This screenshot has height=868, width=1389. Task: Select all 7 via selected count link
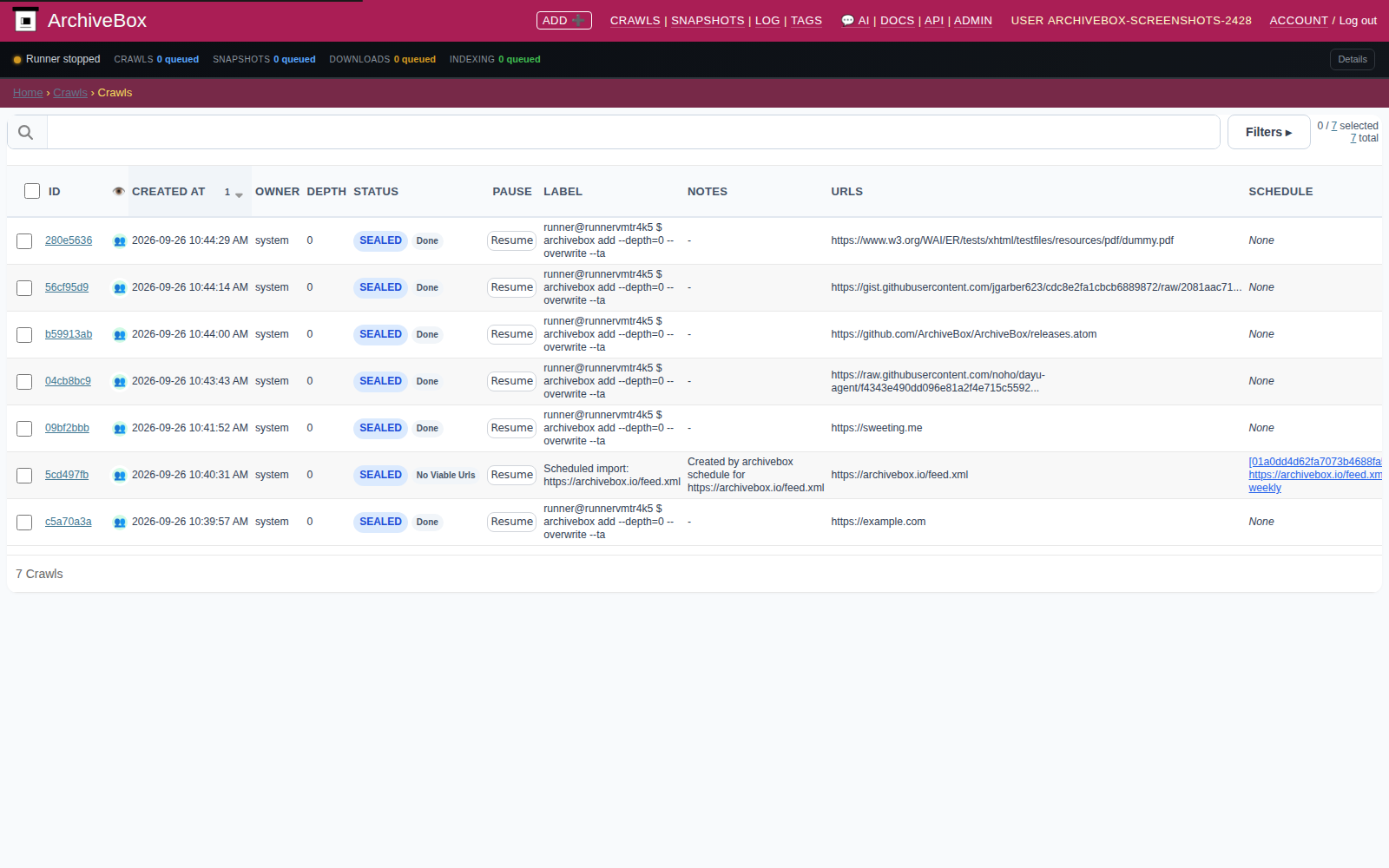(x=1334, y=126)
